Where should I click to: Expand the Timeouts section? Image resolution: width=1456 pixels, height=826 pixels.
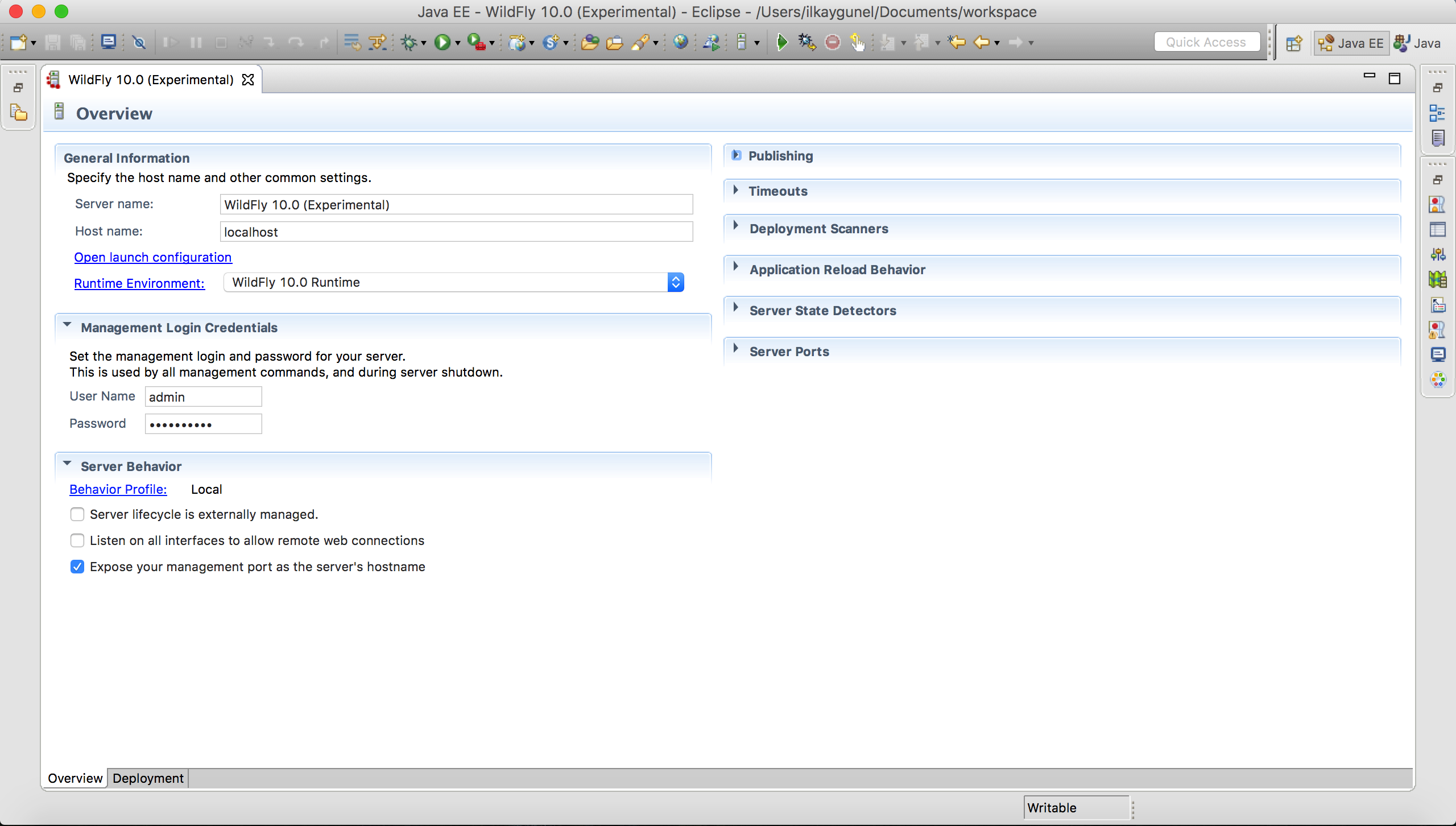736,190
